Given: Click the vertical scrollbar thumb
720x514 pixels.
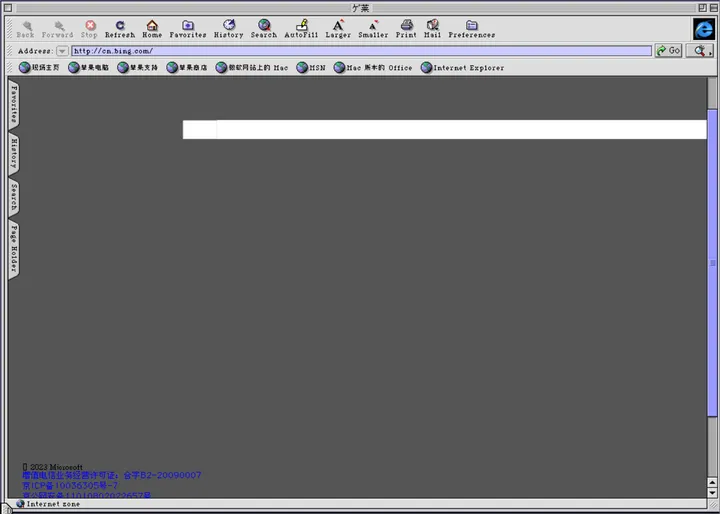Looking at the screenshot, I should (713, 263).
